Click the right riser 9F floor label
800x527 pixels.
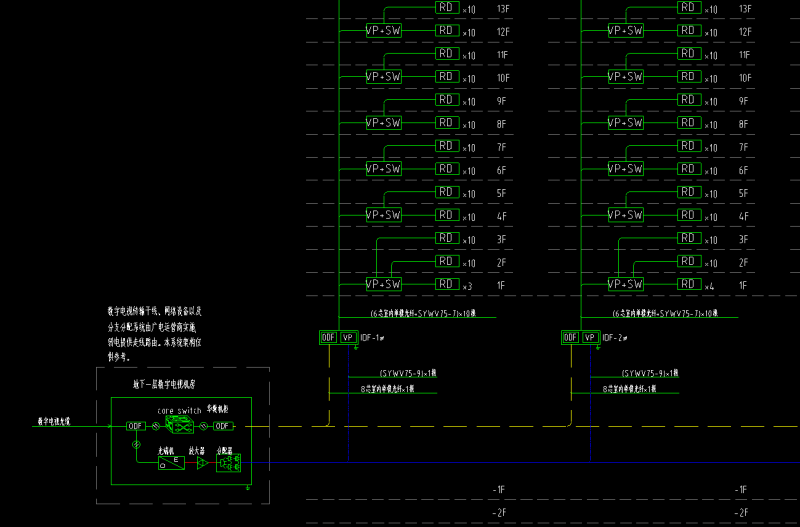pos(743,101)
